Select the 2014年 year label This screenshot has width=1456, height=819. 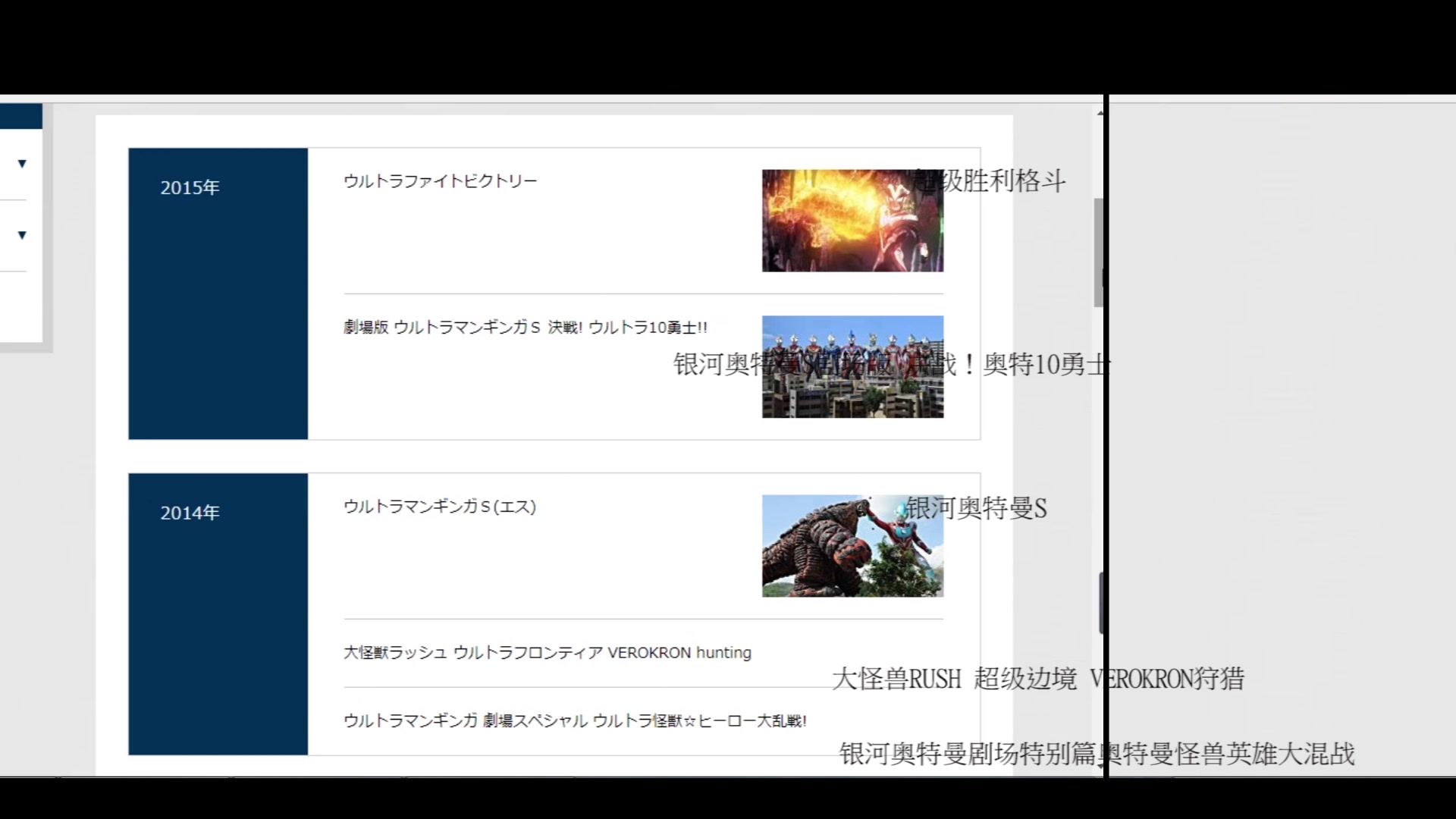click(x=190, y=513)
